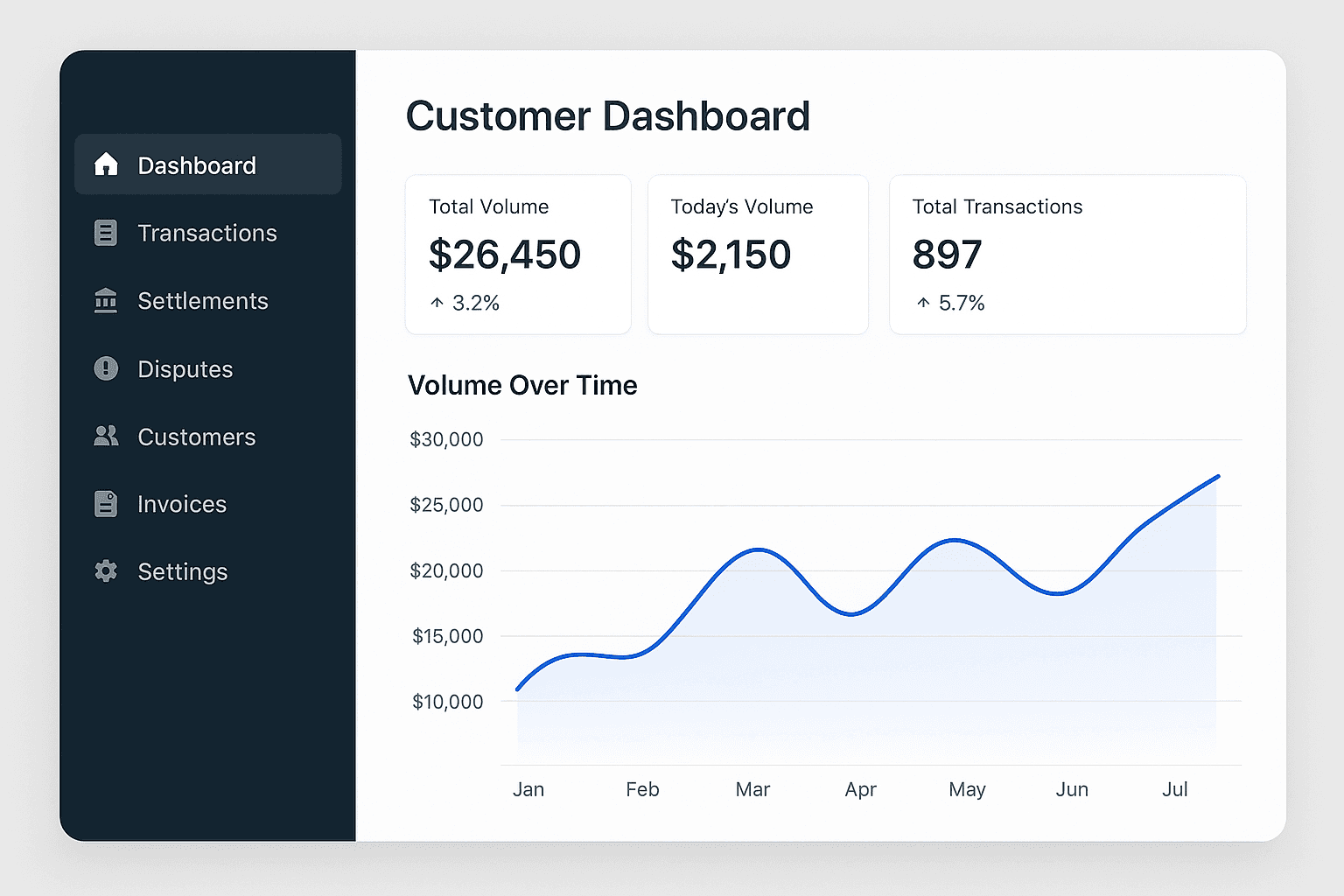Go to the Settings page
The image size is (1344, 896).
coord(183,571)
